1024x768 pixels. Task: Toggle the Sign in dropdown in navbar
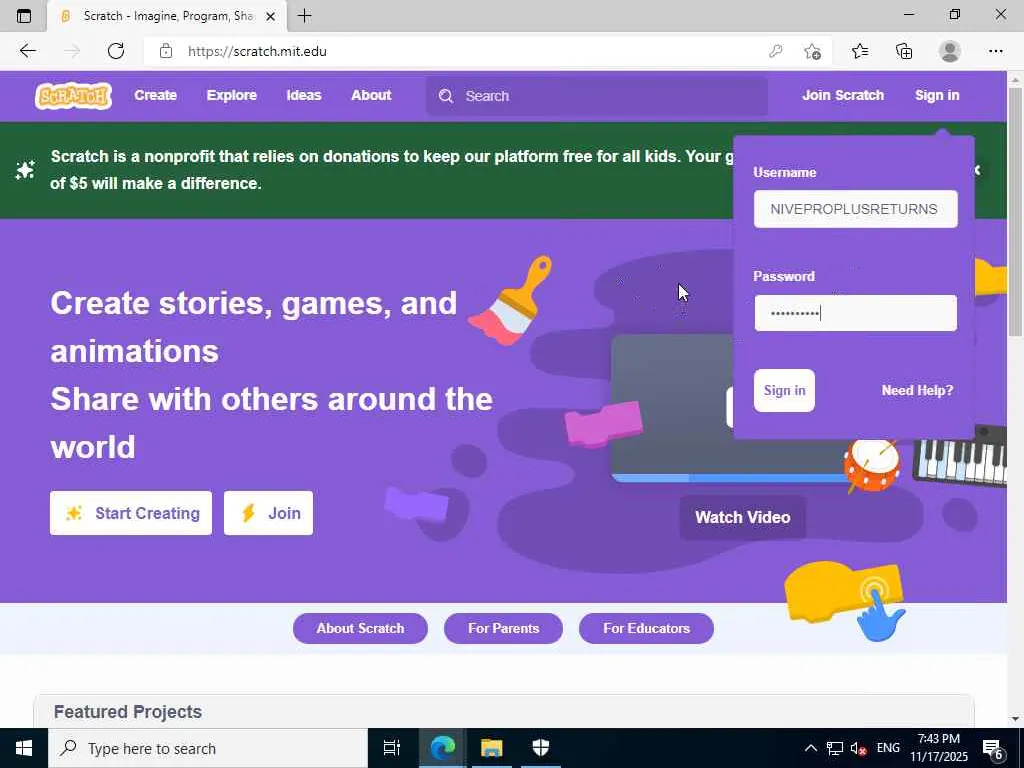[936, 95]
